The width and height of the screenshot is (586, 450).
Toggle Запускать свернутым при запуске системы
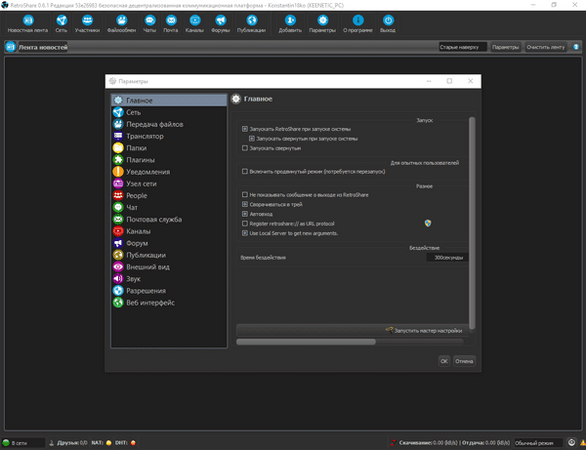(252, 139)
